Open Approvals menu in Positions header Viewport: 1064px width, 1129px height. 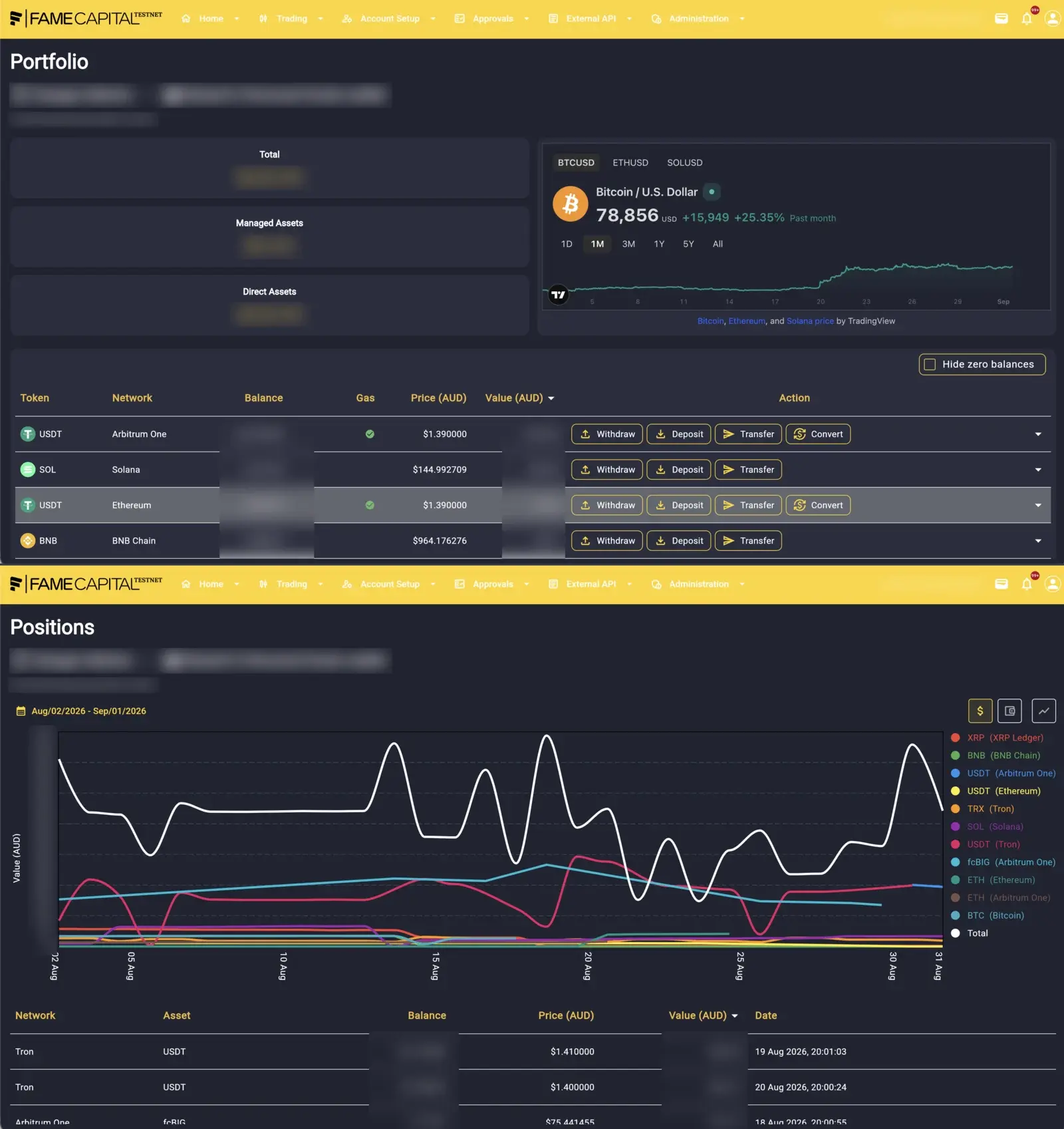click(x=493, y=584)
